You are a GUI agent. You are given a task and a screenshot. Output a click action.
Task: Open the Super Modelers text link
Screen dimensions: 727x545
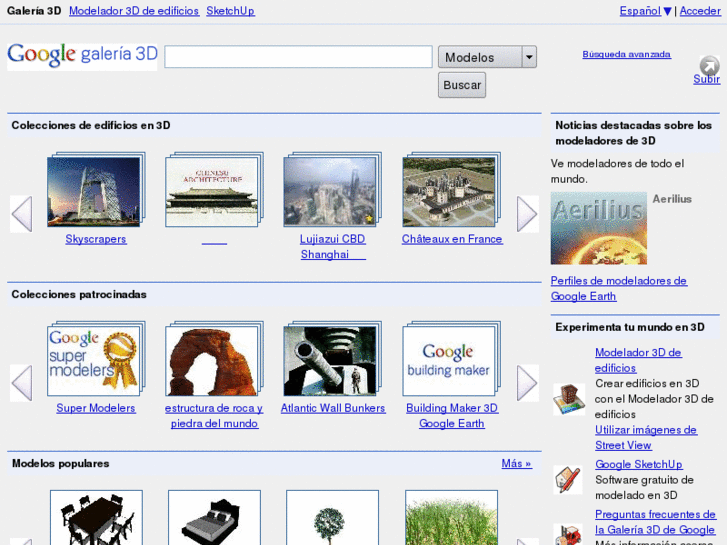[96, 408]
